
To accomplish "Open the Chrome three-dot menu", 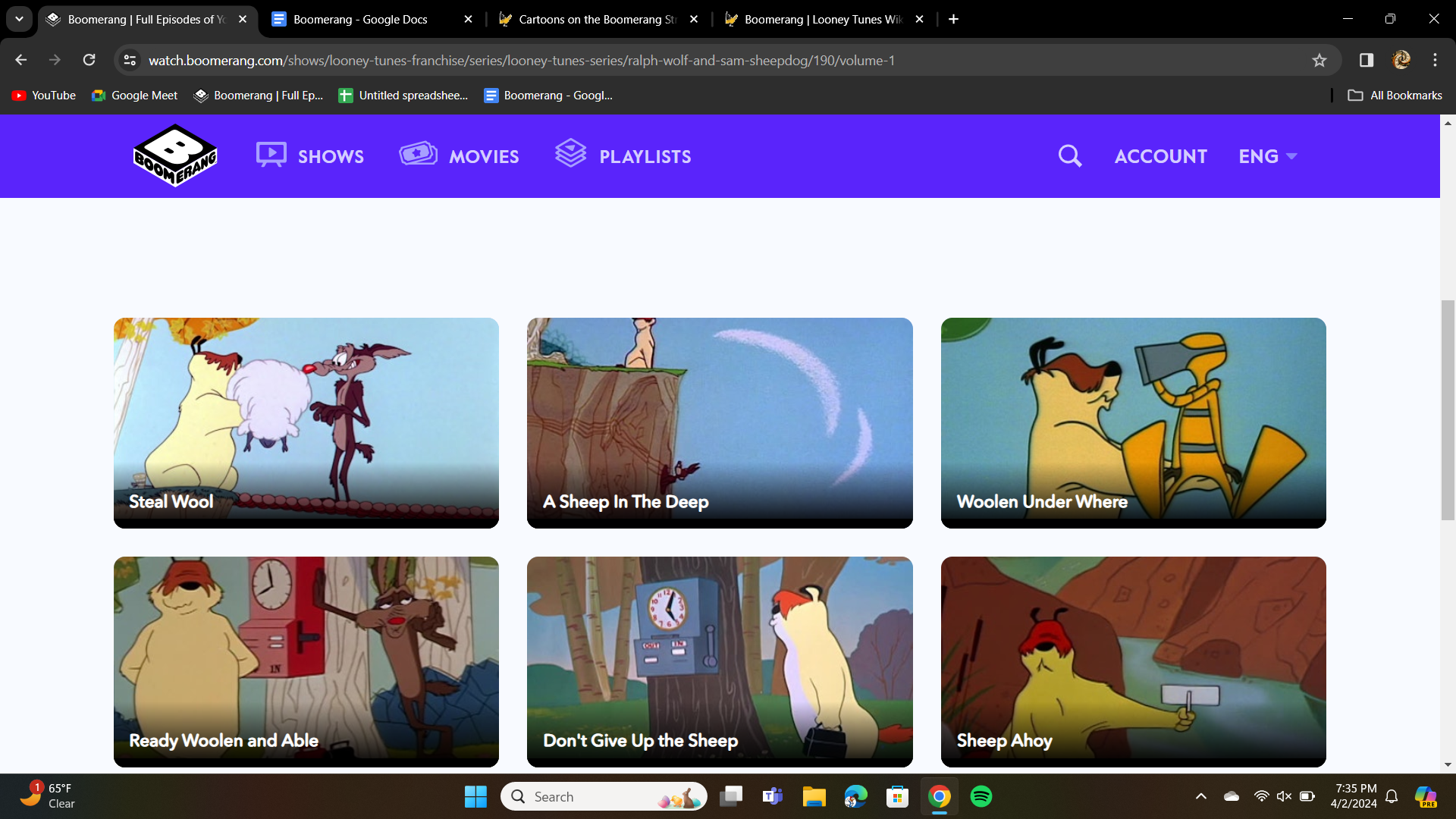I will pyautogui.click(x=1435, y=60).
